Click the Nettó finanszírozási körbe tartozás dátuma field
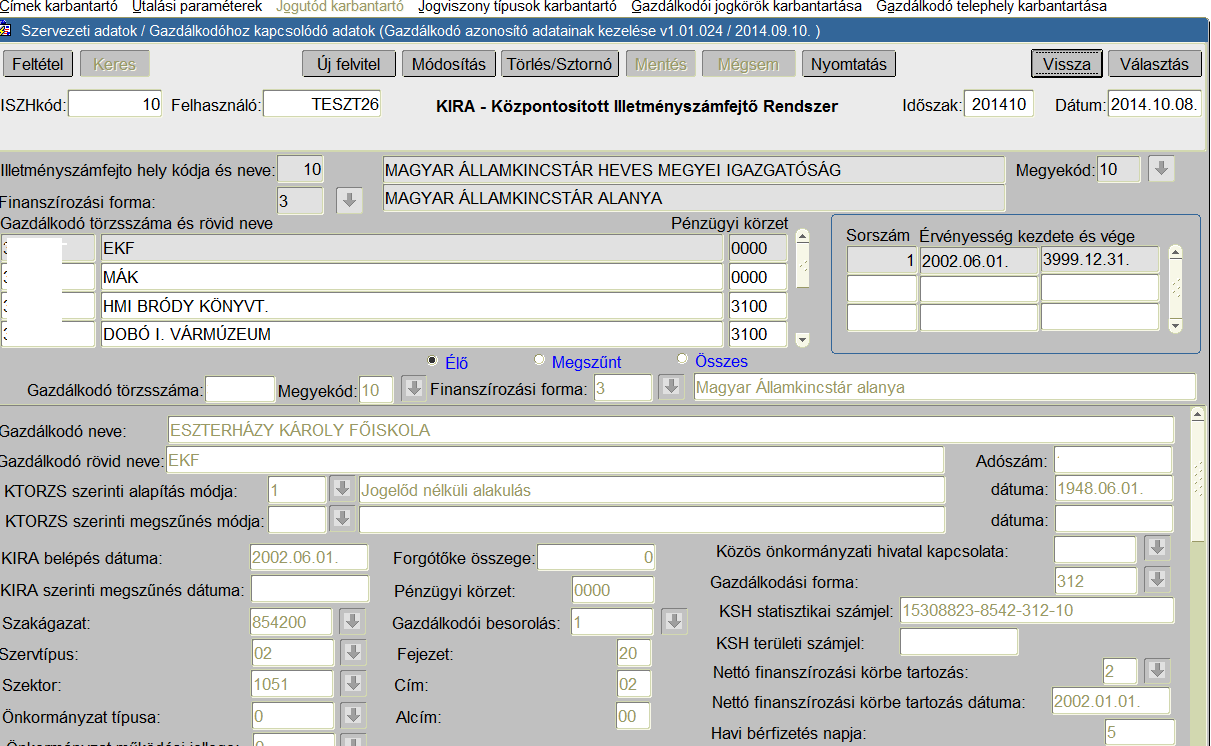 click(x=1111, y=700)
